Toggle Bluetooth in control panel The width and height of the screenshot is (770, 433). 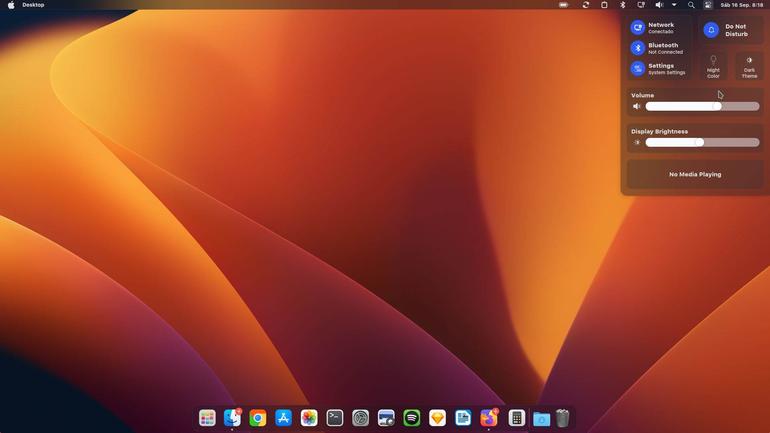click(x=658, y=48)
